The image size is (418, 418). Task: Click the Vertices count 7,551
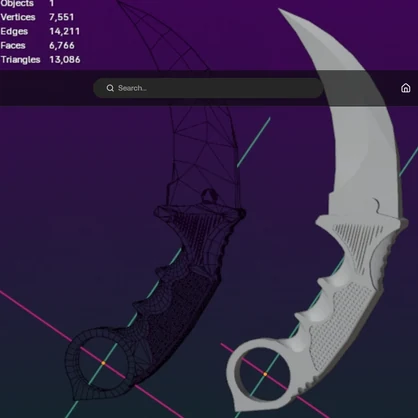tap(62, 17)
